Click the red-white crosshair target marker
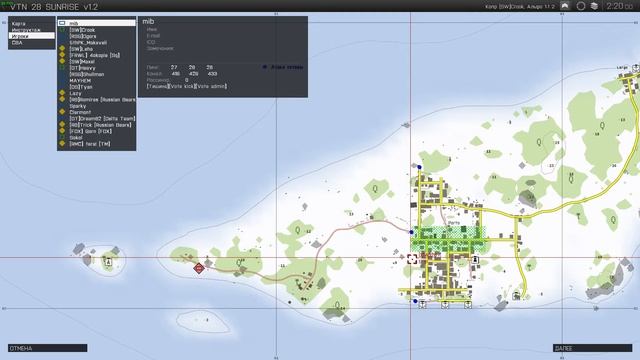The image size is (640, 360). [x=412, y=259]
